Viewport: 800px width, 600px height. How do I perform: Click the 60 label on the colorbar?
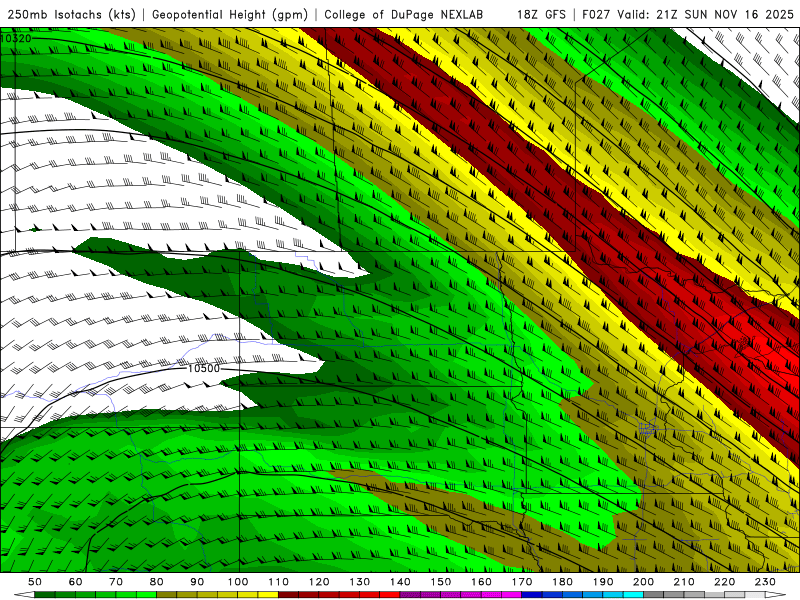[76, 582]
